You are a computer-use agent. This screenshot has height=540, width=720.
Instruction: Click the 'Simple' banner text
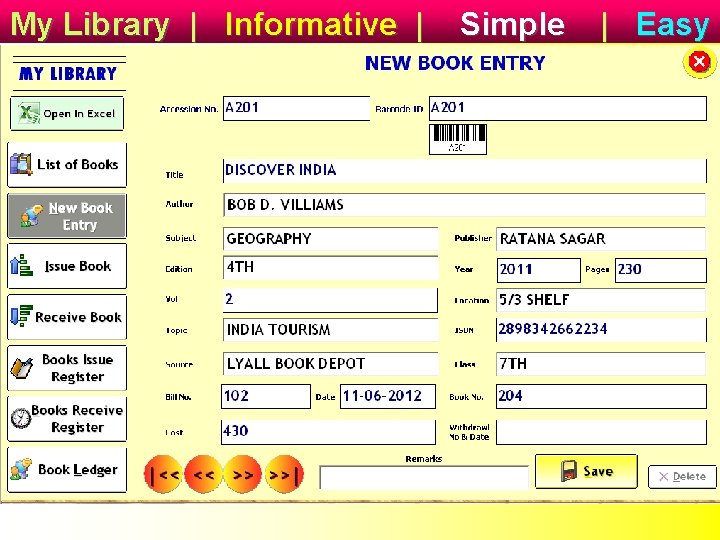coord(512,24)
